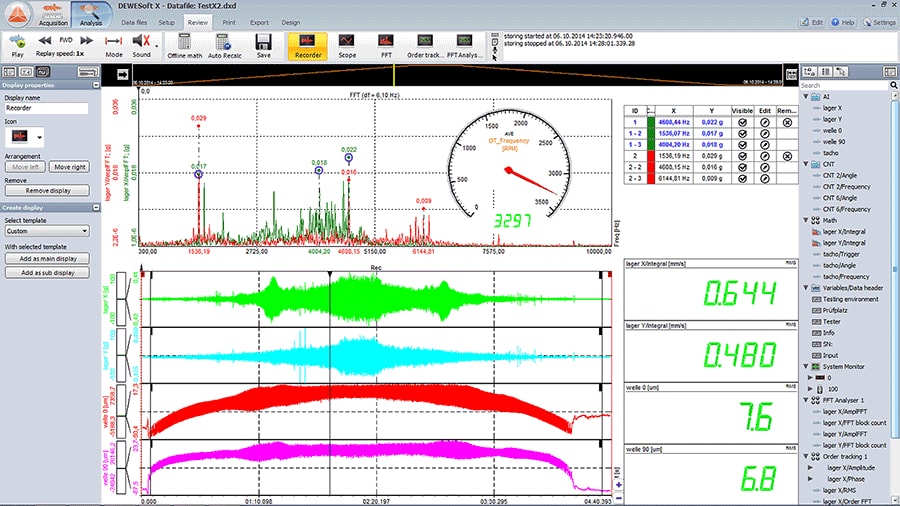Open Offline math
Viewport: 900px width, 506px height.
point(184,46)
